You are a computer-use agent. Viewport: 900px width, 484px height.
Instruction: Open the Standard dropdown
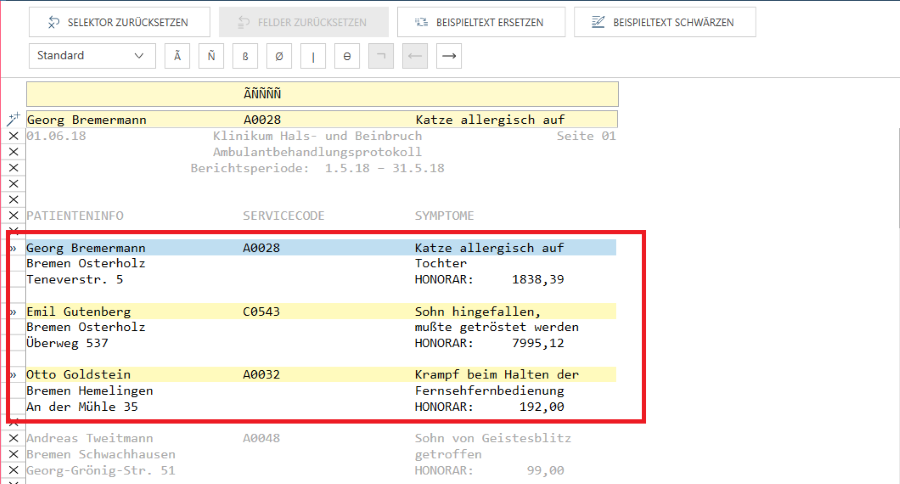[x=91, y=56]
